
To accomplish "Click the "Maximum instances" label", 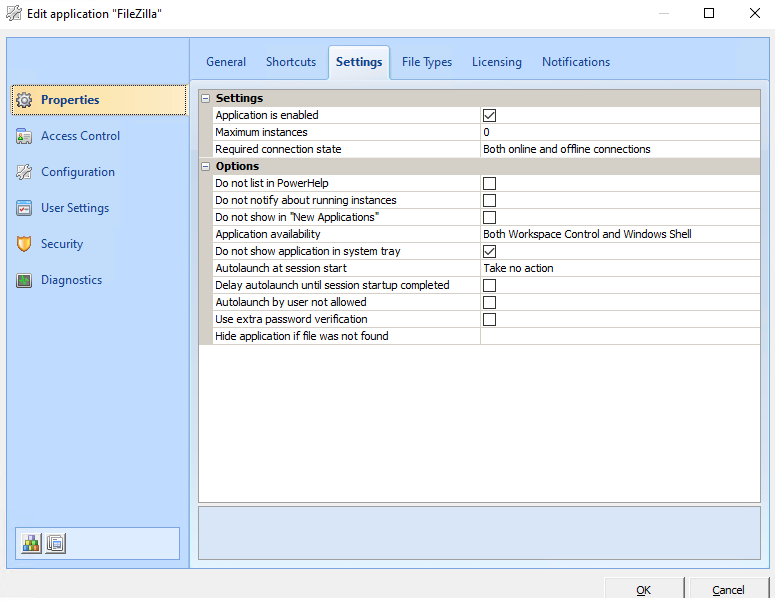I will point(261,132).
